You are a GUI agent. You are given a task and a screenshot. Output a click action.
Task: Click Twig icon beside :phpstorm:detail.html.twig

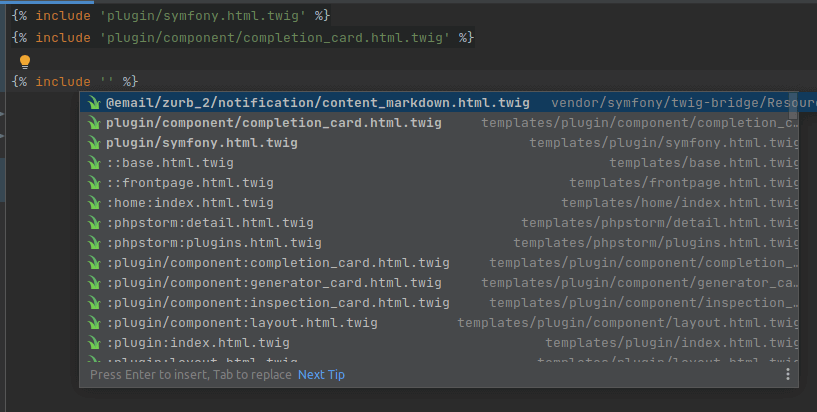[94, 223]
